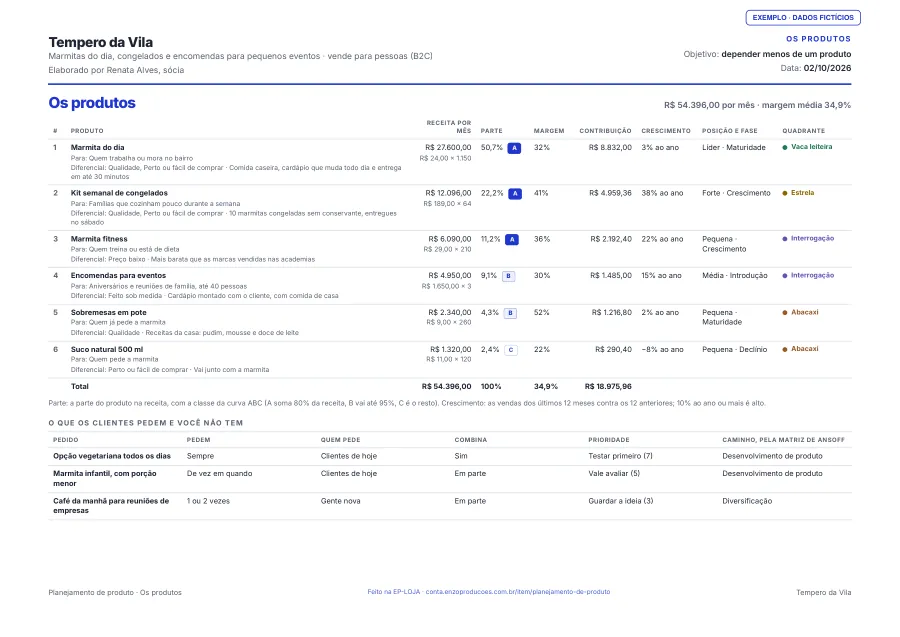
Task: Click the class B badge for Encomendas para eventos
Action: coord(509,276)
